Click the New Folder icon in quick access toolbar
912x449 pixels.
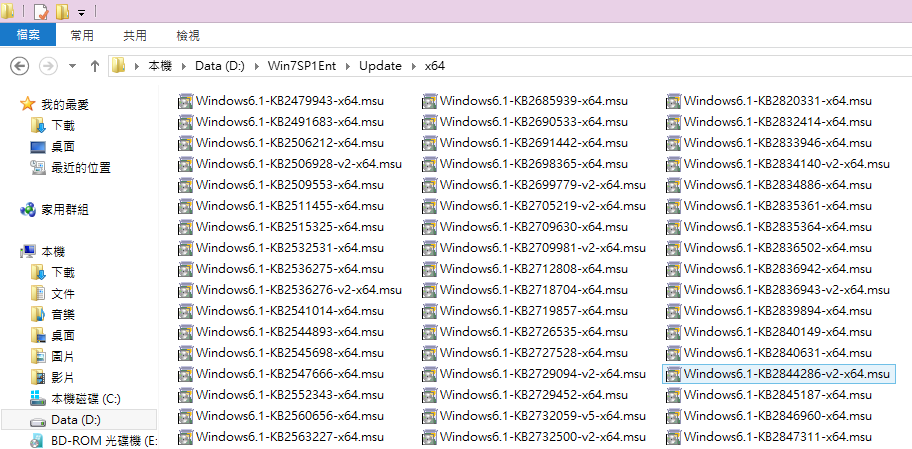click(63, 11)
